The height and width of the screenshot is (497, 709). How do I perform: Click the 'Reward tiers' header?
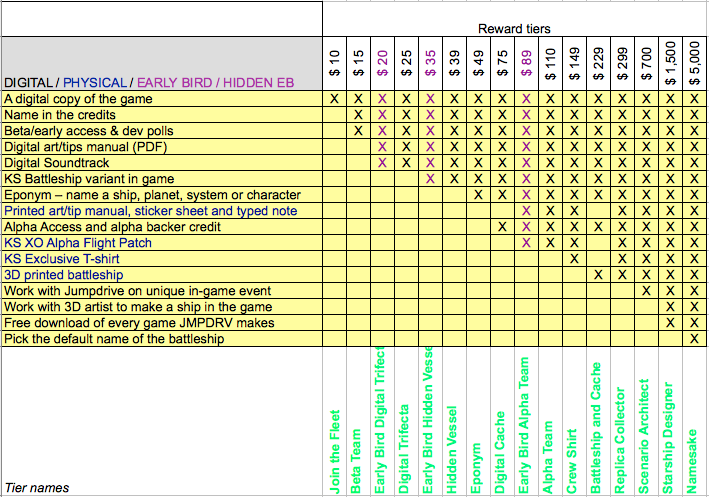(514, 29)
